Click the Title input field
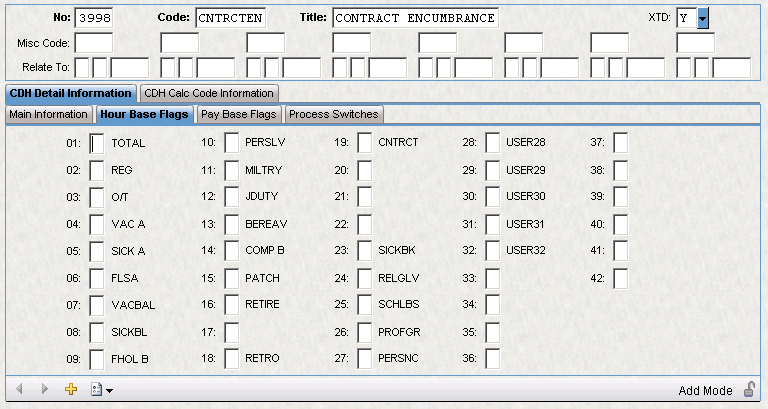 click(x=414, y=19)
